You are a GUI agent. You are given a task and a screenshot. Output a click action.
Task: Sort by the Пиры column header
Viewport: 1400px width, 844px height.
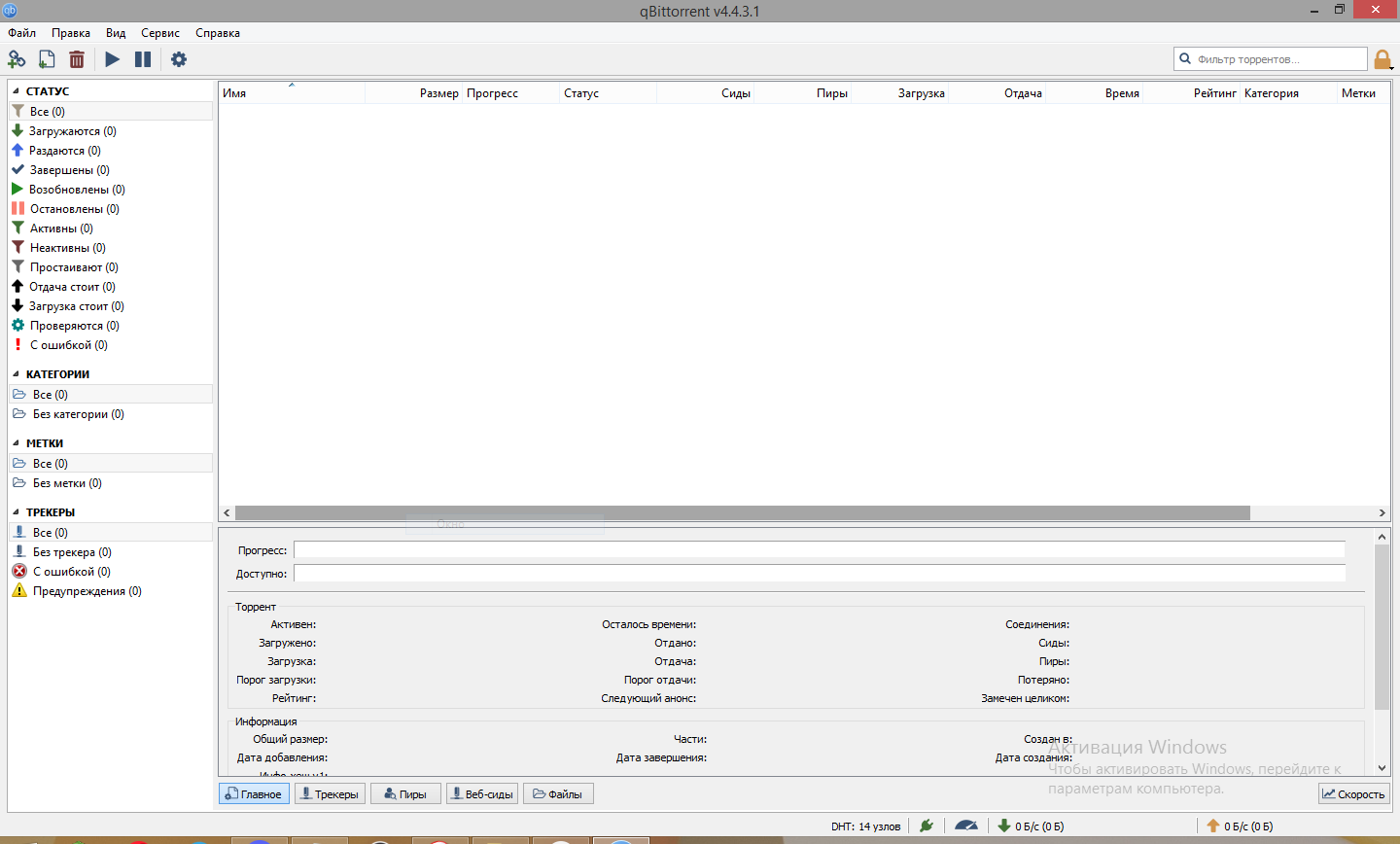pyautogui.click(x=803, y=93)
